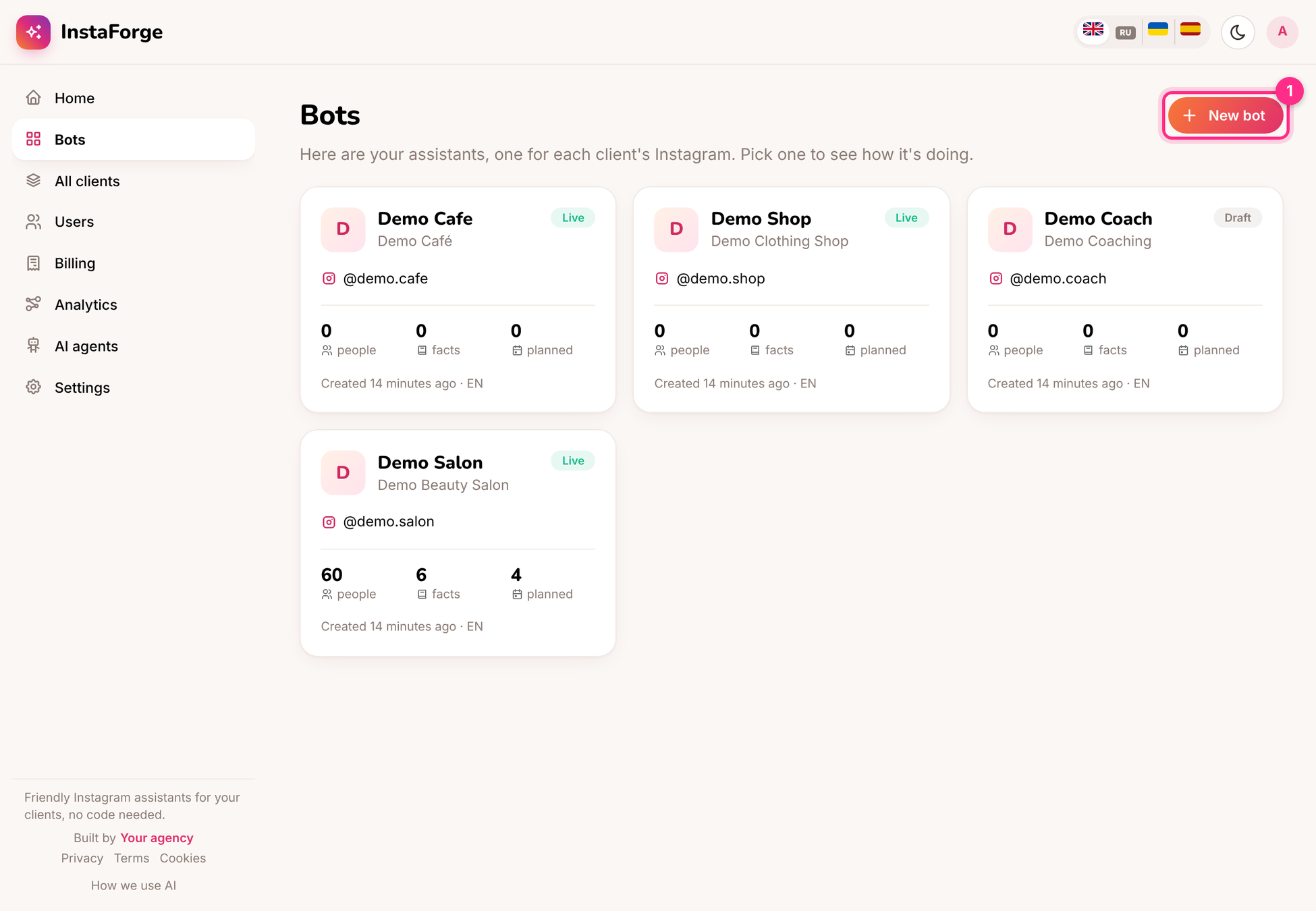The width and height of the screenshot is (1316, 911).
Task: Open the Demo Shop bot title
Action: click(x=761, y=219)
